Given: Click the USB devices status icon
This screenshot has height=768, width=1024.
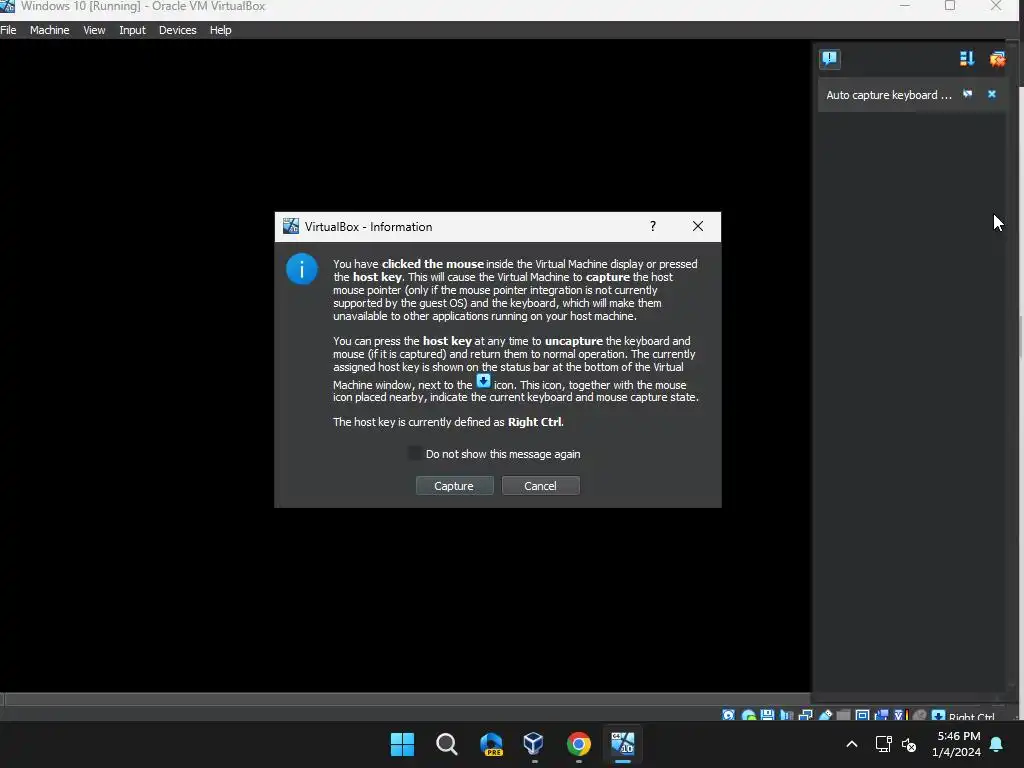Looking at the screenshot, I should tap(825, 715).
